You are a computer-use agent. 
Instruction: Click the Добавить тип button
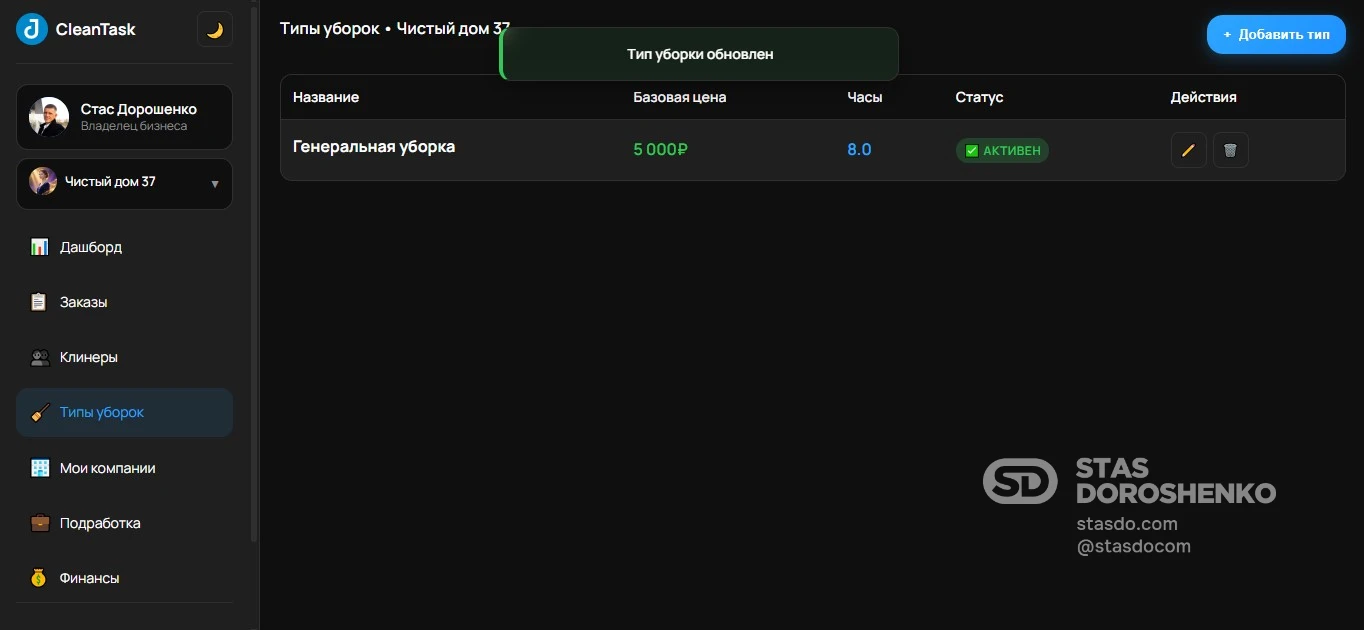[x=1276, y=34]
